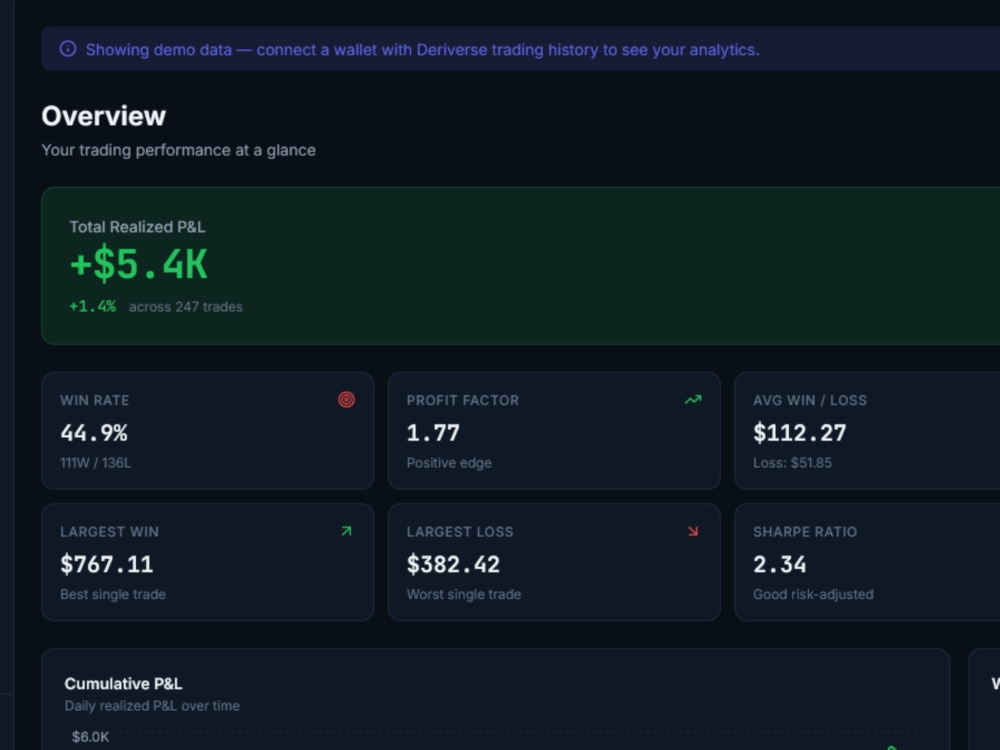Click 'Worst single trade' caption

pos(464,594)
